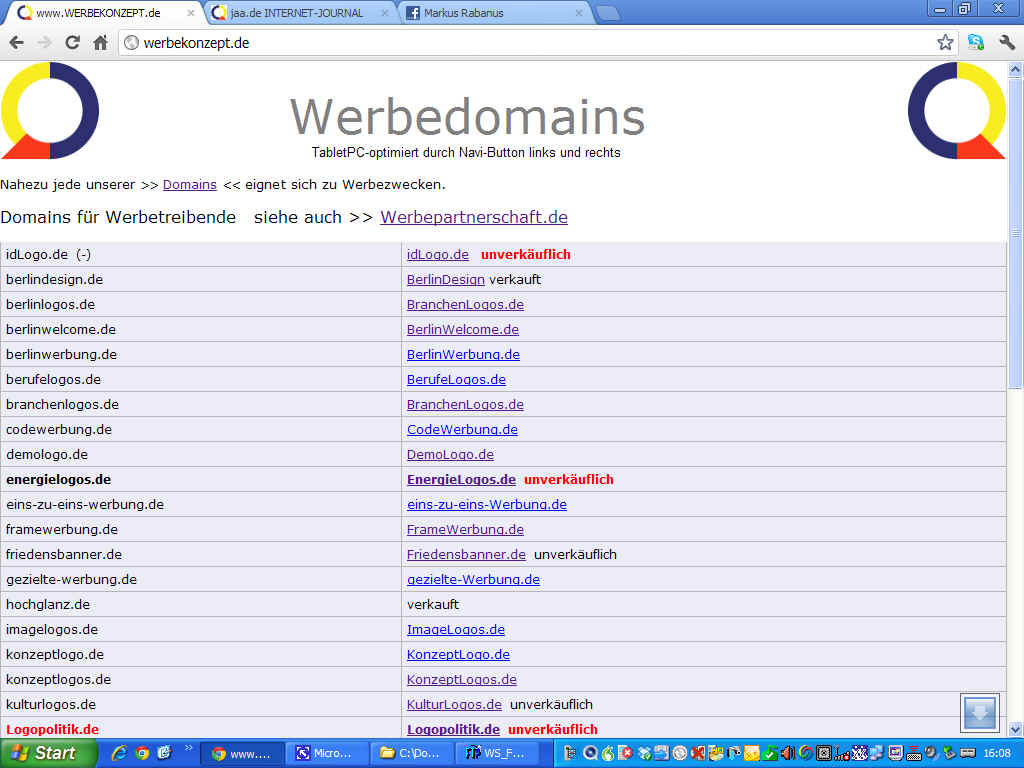Open the Werbepartnerschaft.de link
The width and height of the screenshot is (1024, 768).
[x=473, y=217]
